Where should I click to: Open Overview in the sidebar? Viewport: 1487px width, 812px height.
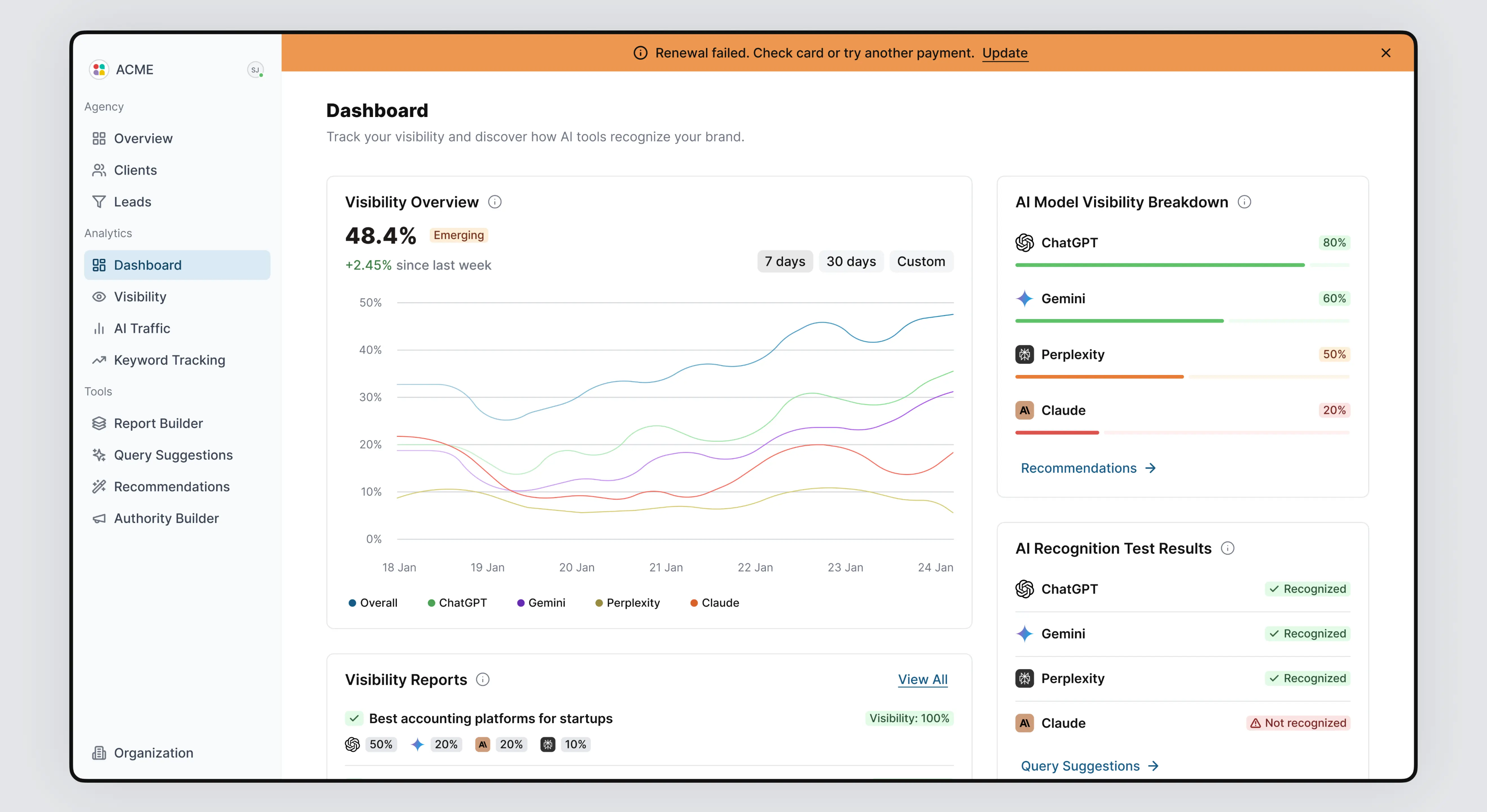coord(177,138)
